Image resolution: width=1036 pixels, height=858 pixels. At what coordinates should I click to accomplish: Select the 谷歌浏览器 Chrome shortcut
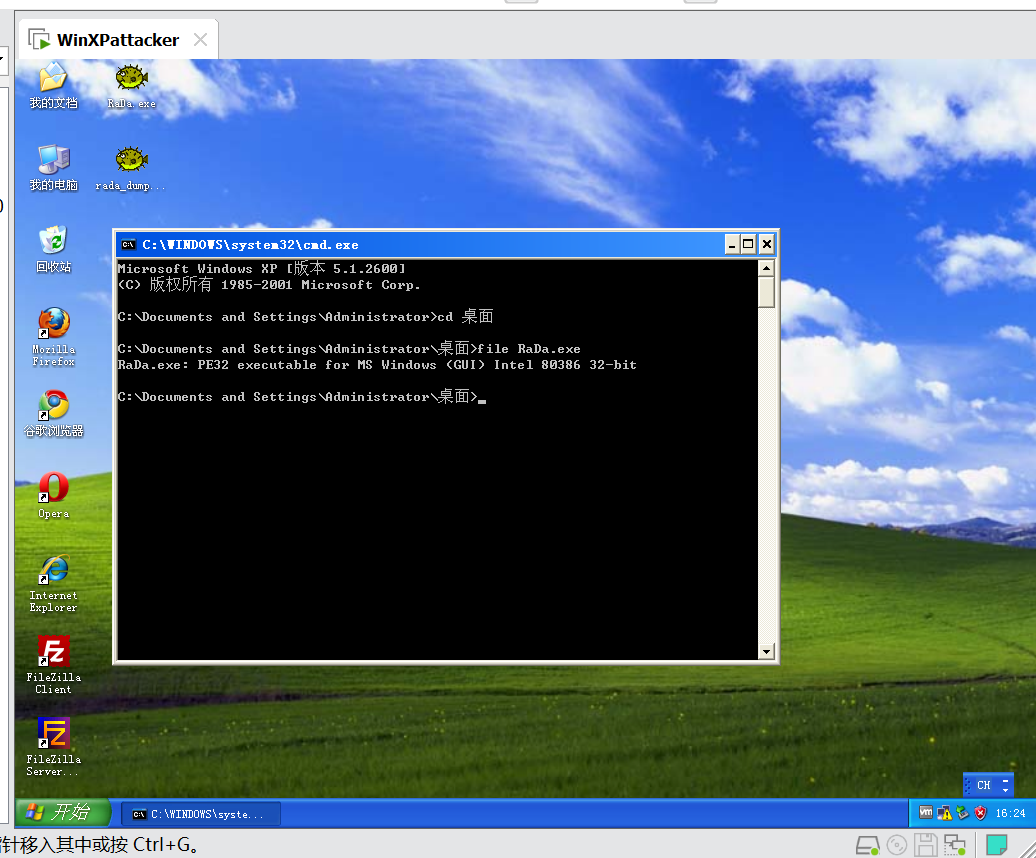click(x=54, y=413)
